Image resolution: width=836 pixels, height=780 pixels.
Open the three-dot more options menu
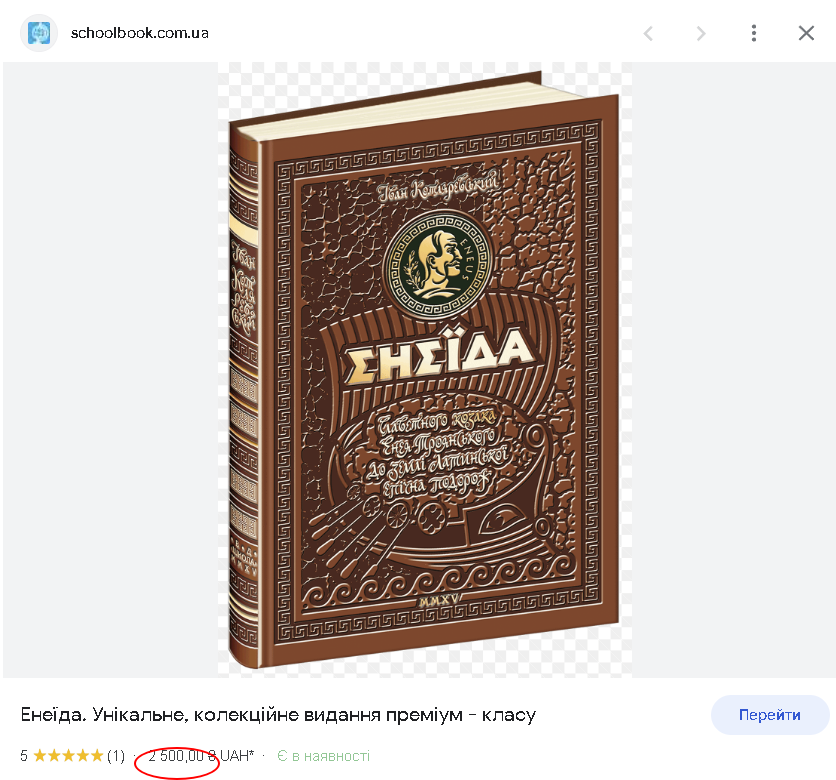[x=753, y=33]
